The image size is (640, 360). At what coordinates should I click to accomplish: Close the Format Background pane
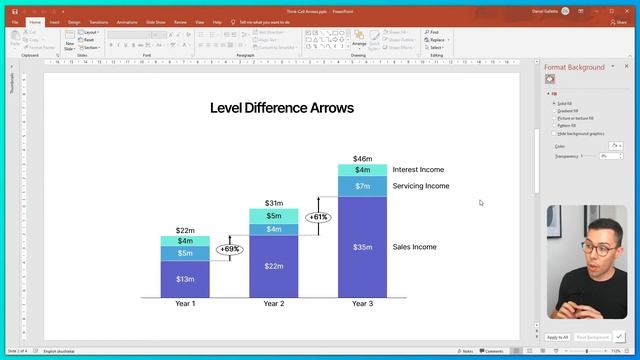627,66
